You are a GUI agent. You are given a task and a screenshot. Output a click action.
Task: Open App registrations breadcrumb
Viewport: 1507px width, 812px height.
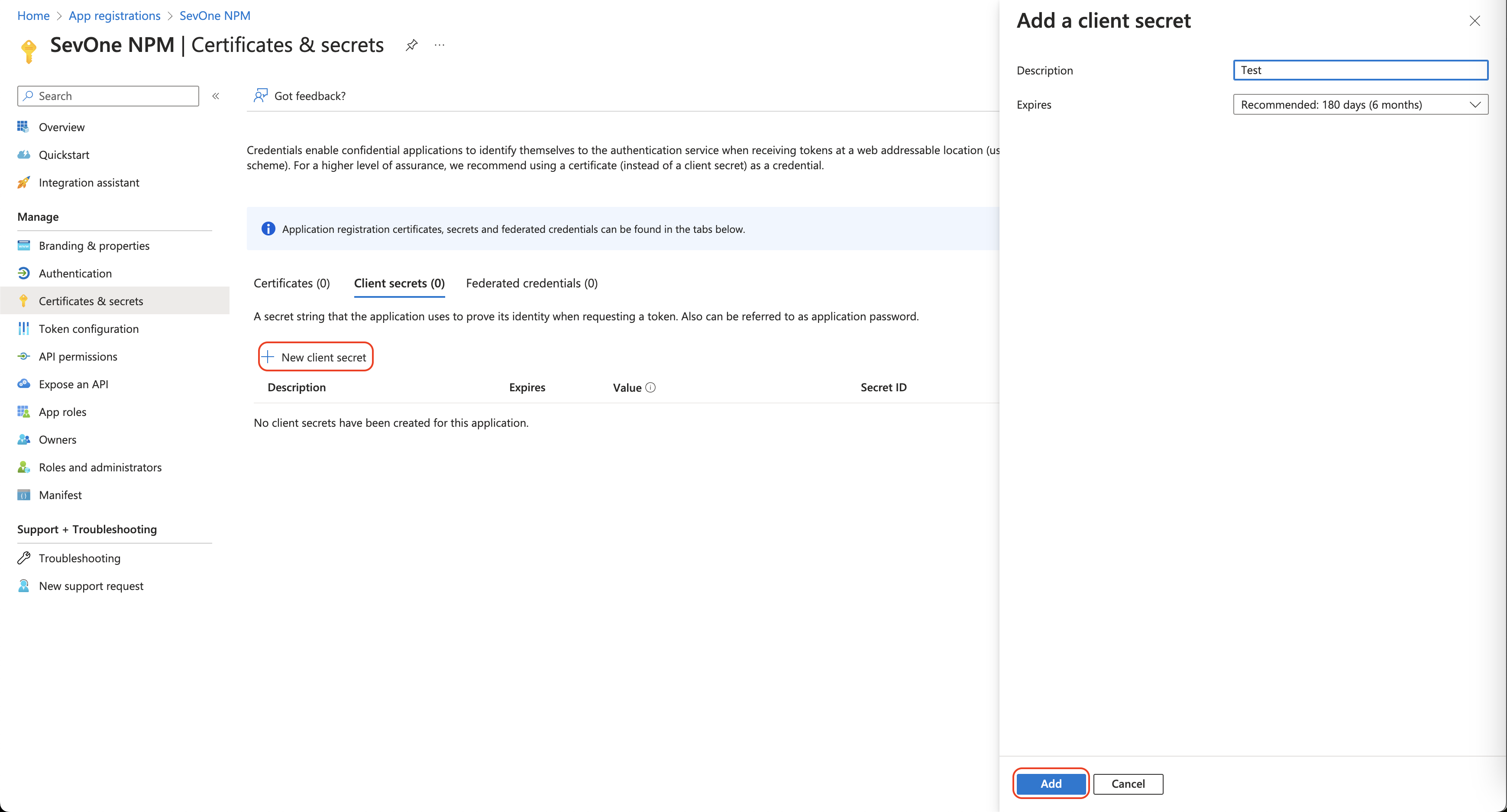pos(115,16)
